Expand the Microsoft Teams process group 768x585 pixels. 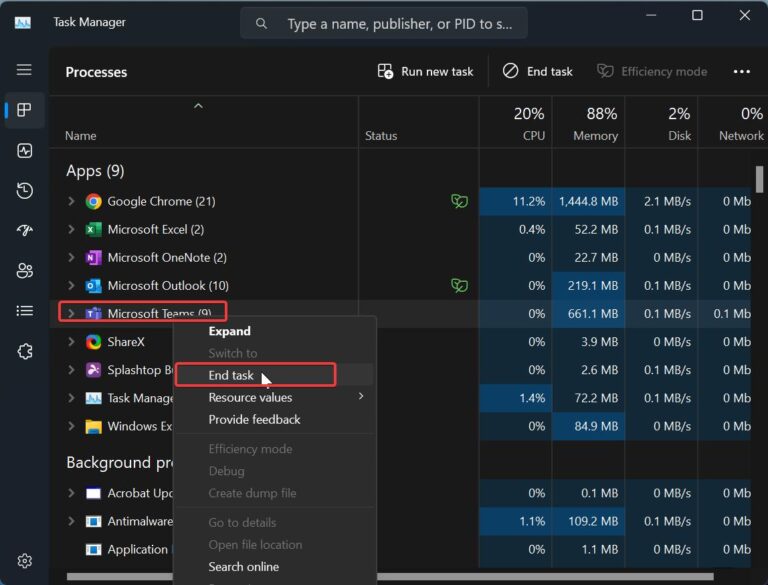72,314
